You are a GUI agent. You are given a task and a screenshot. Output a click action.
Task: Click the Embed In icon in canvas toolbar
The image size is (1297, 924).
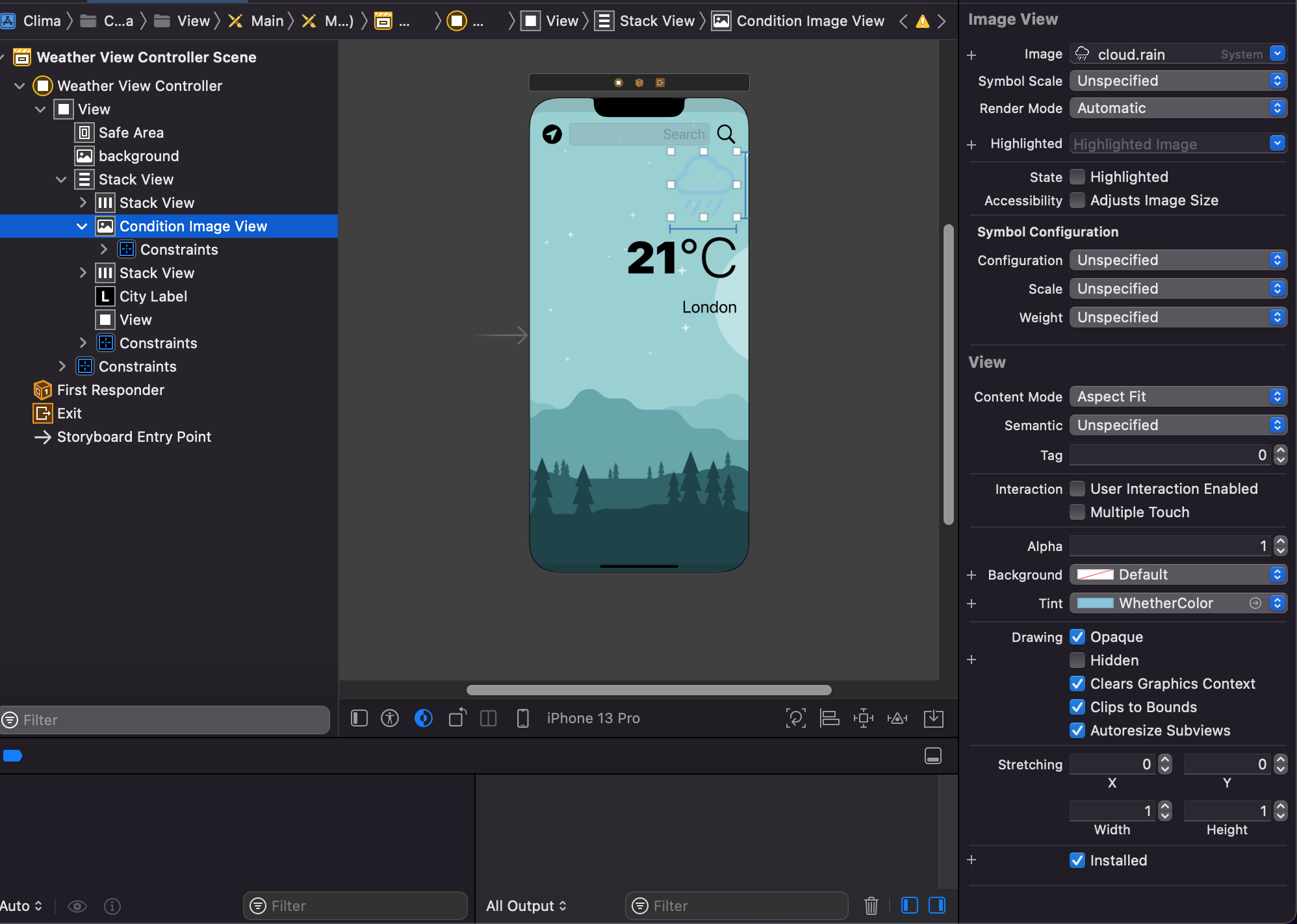click(933, 718)
